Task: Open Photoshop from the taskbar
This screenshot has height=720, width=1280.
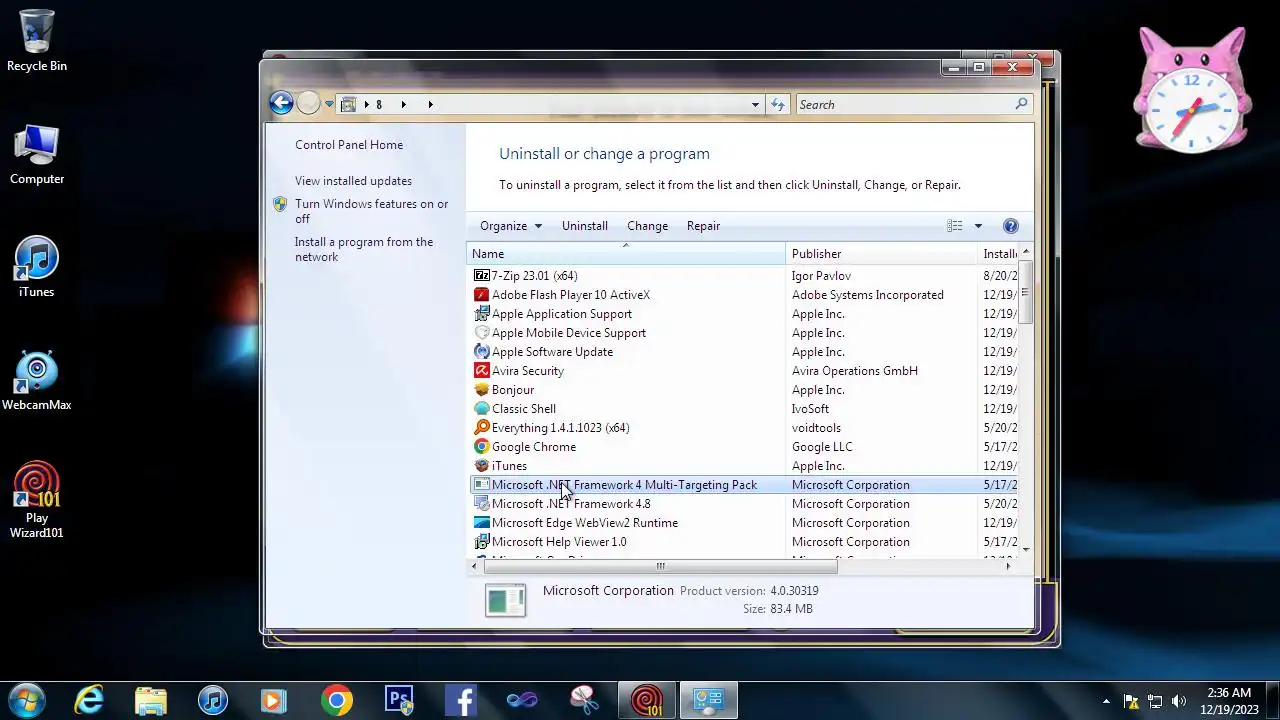Action: tap(399, 700)
